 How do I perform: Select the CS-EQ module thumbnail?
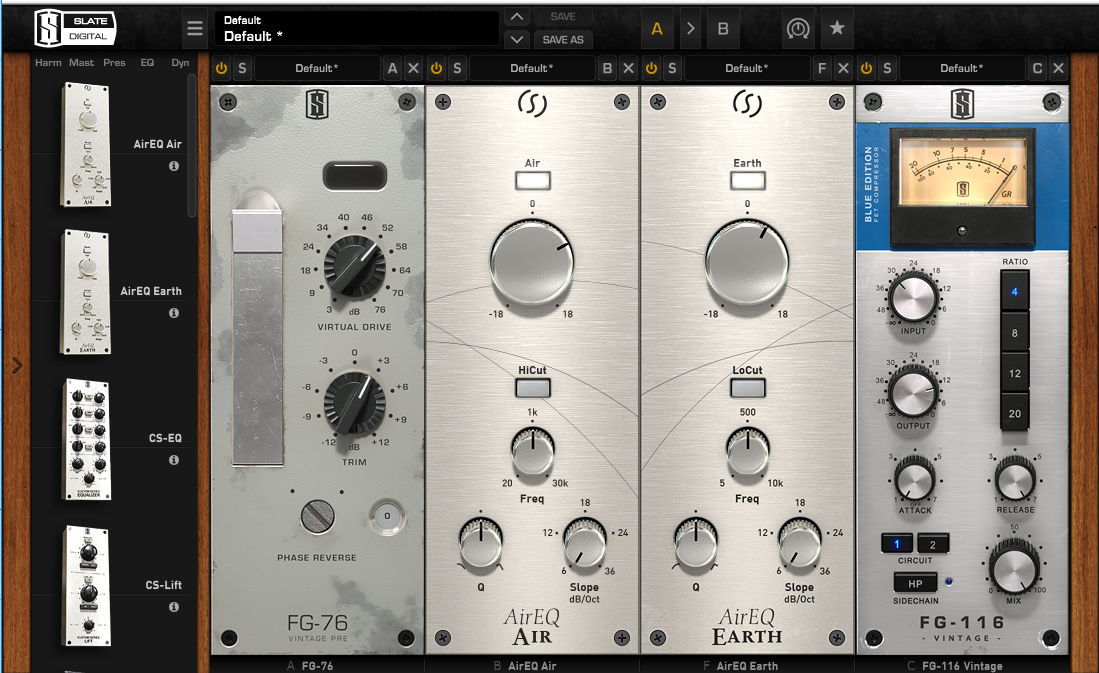[88, 439]
